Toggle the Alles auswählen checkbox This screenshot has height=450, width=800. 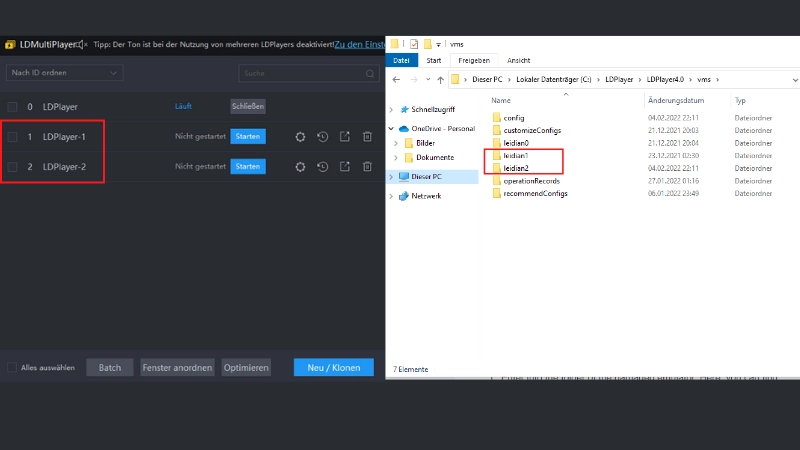[x=12, y=367]
